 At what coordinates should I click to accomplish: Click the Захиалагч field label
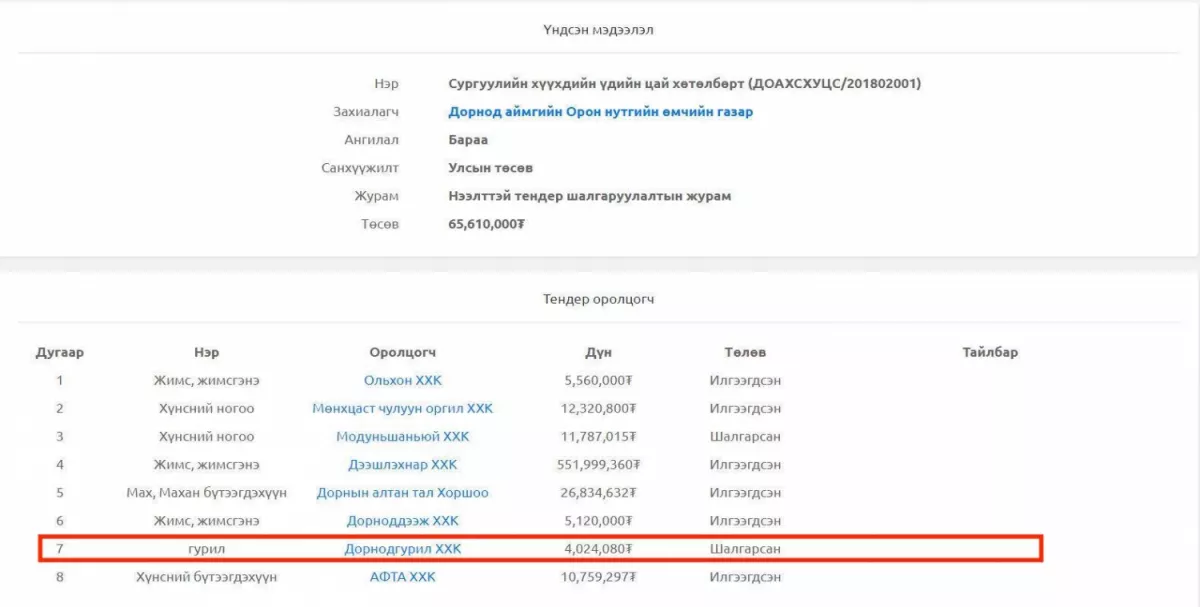coord(366,112)
